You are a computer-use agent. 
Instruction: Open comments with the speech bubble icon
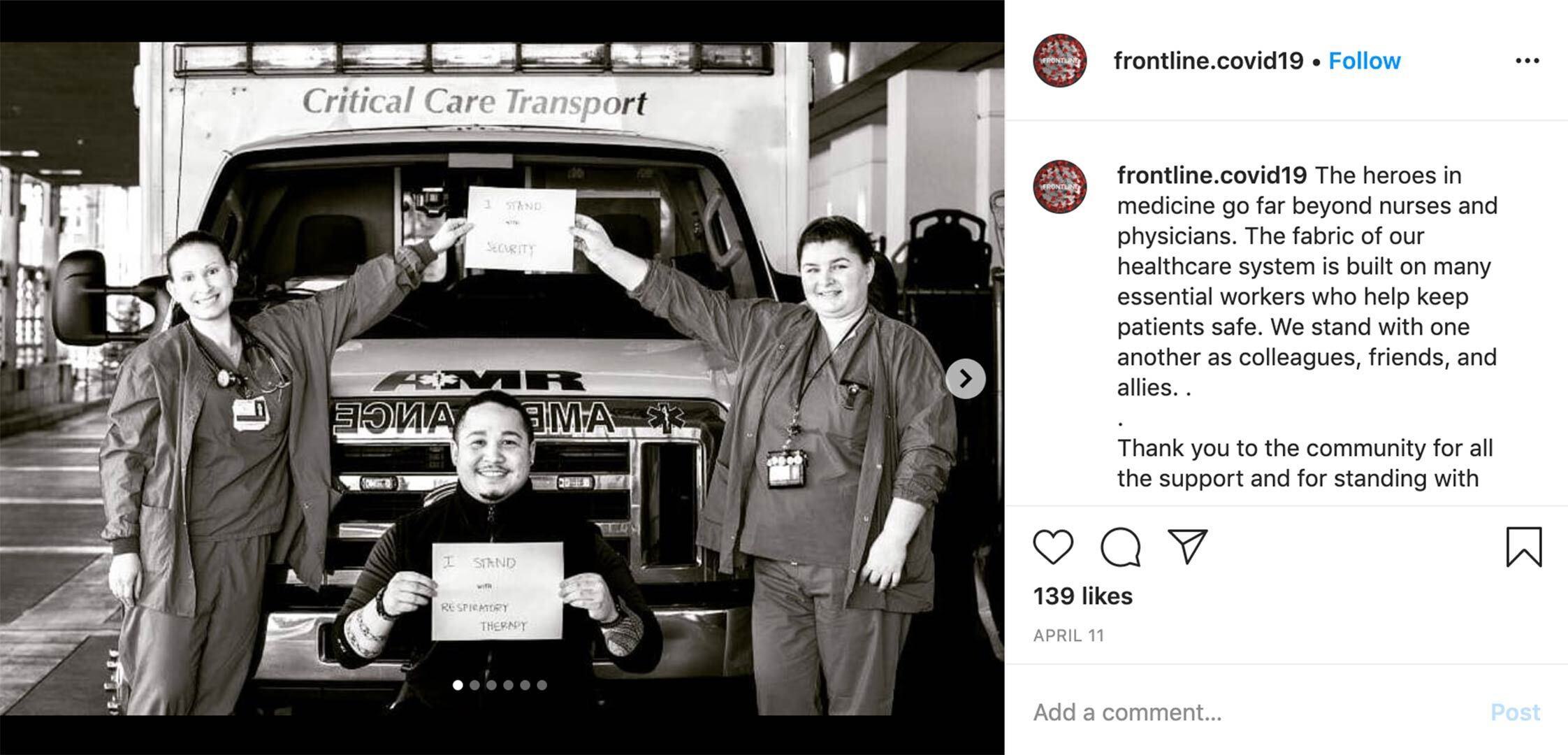click(1120, 547)
